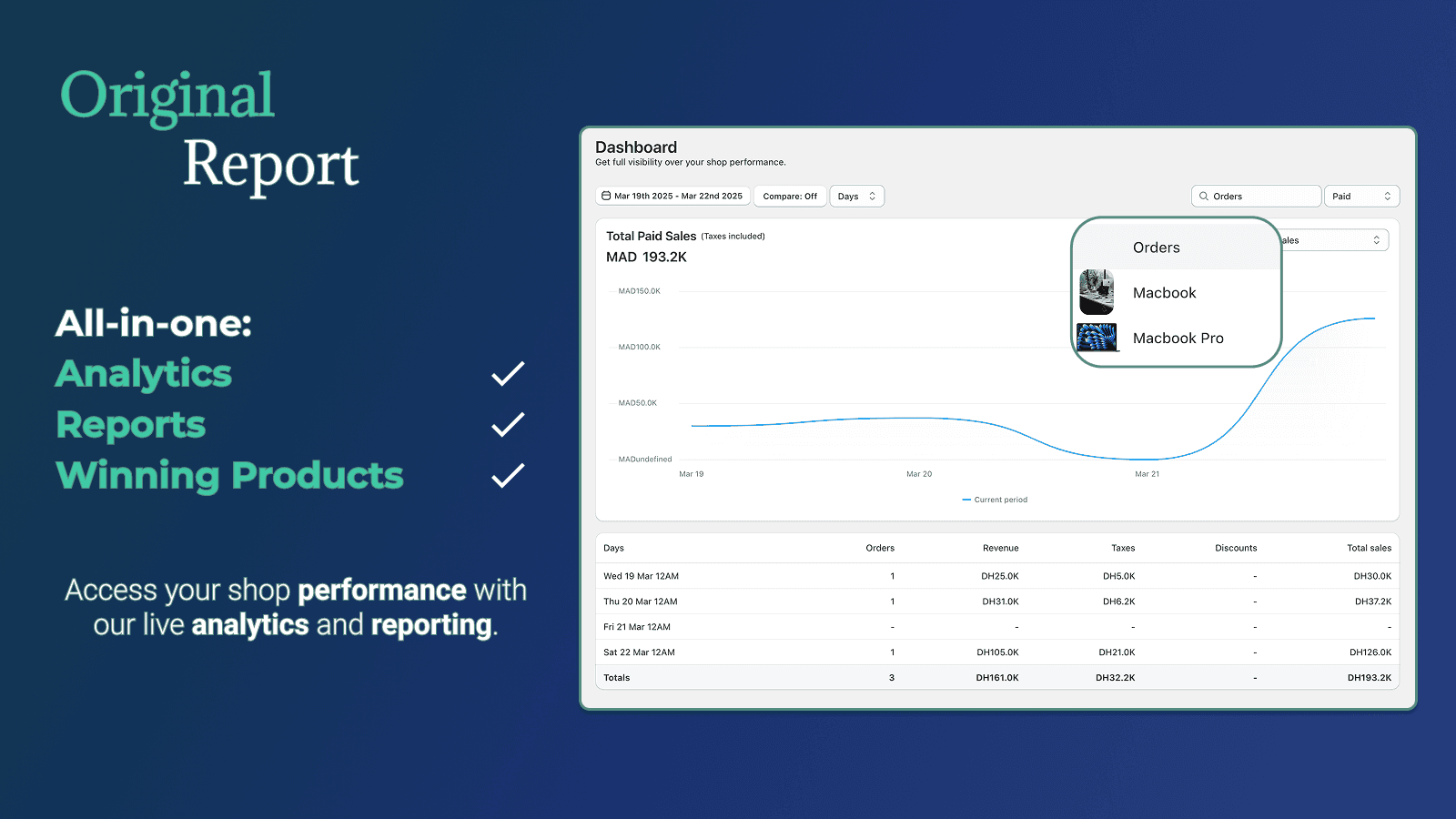Choose Orders heading in the popup list
The image size is (1456, 819).
(x=1156, y=248)
